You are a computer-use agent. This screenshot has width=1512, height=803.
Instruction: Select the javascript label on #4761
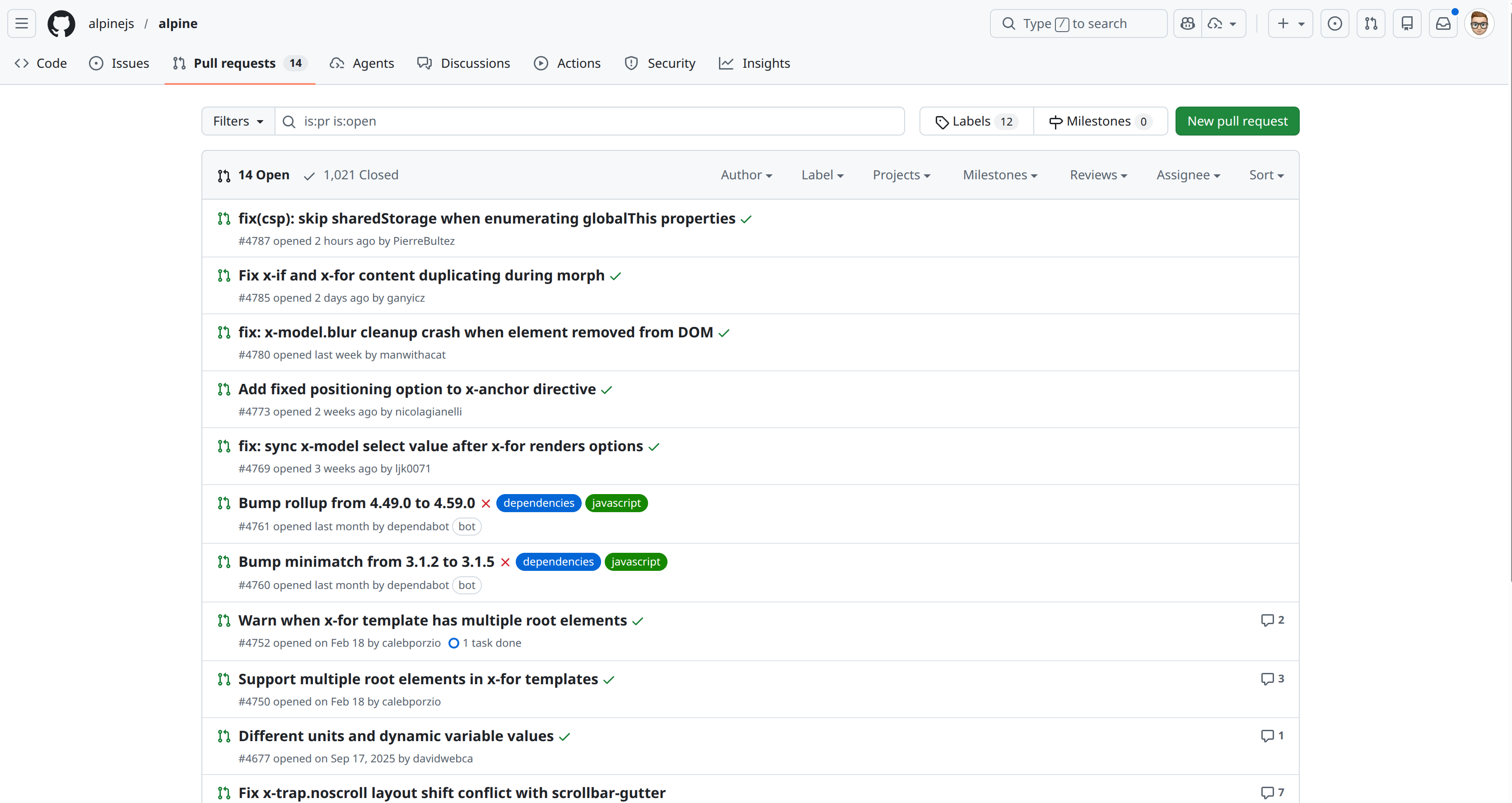click(x=616, y=503)
